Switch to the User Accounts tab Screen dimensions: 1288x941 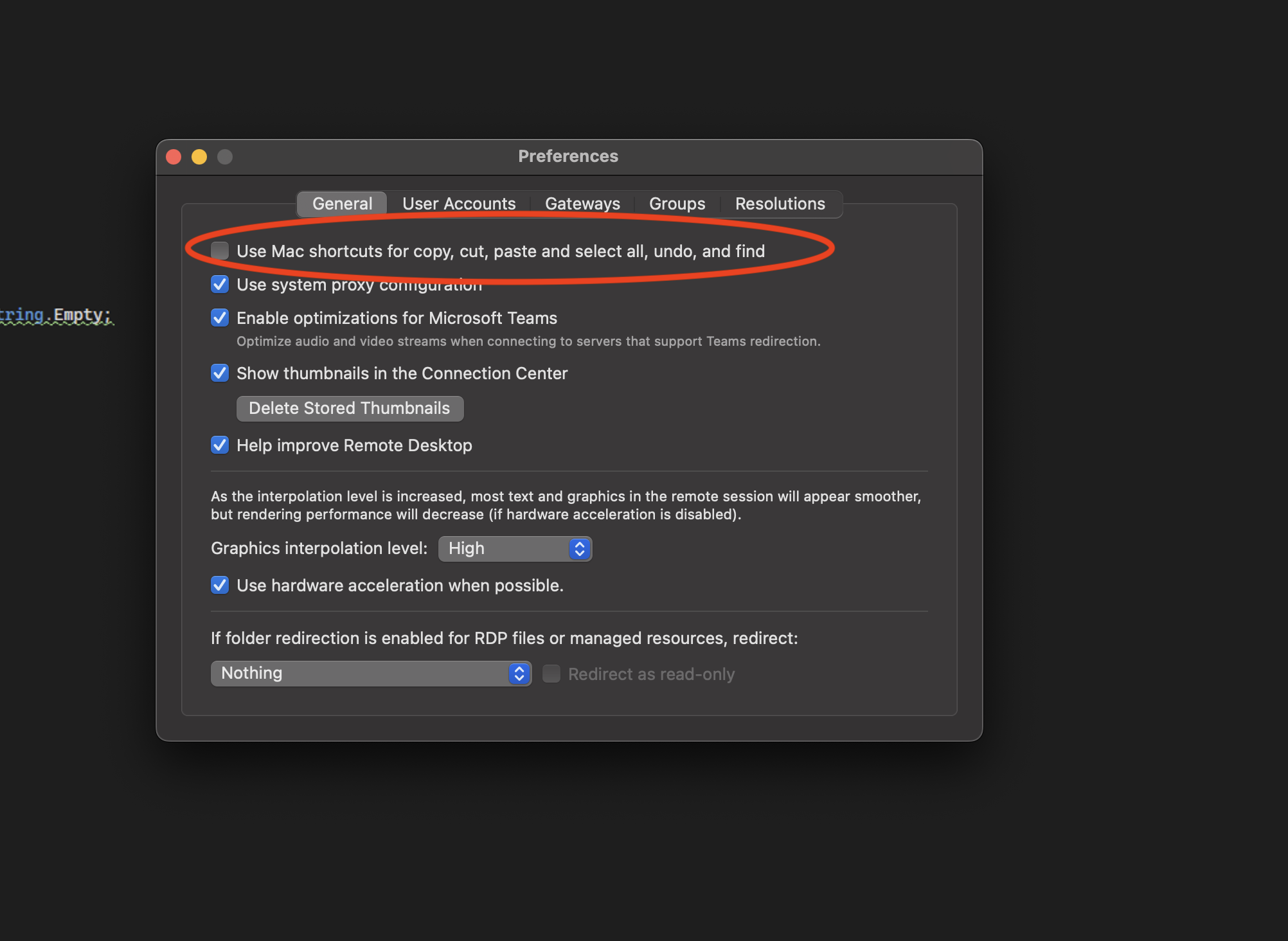click(x=458, y=203)
